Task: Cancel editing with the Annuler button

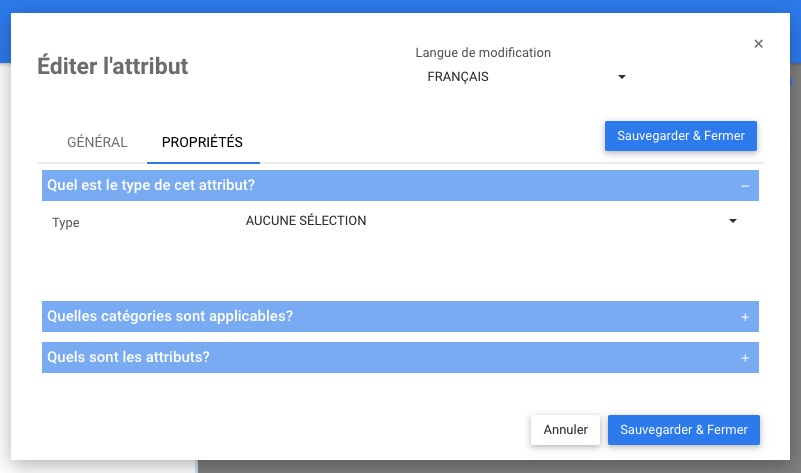Action: 565,430
